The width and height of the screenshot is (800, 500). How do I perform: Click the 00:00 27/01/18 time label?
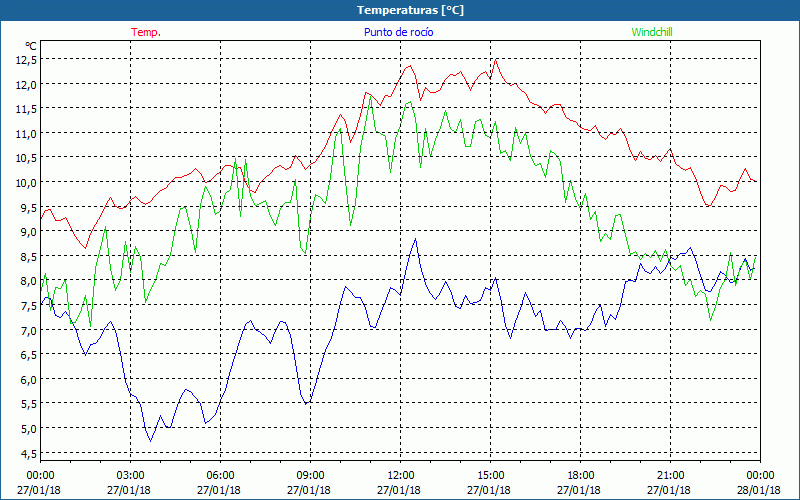pyautogui.click(x=40, y=483)
